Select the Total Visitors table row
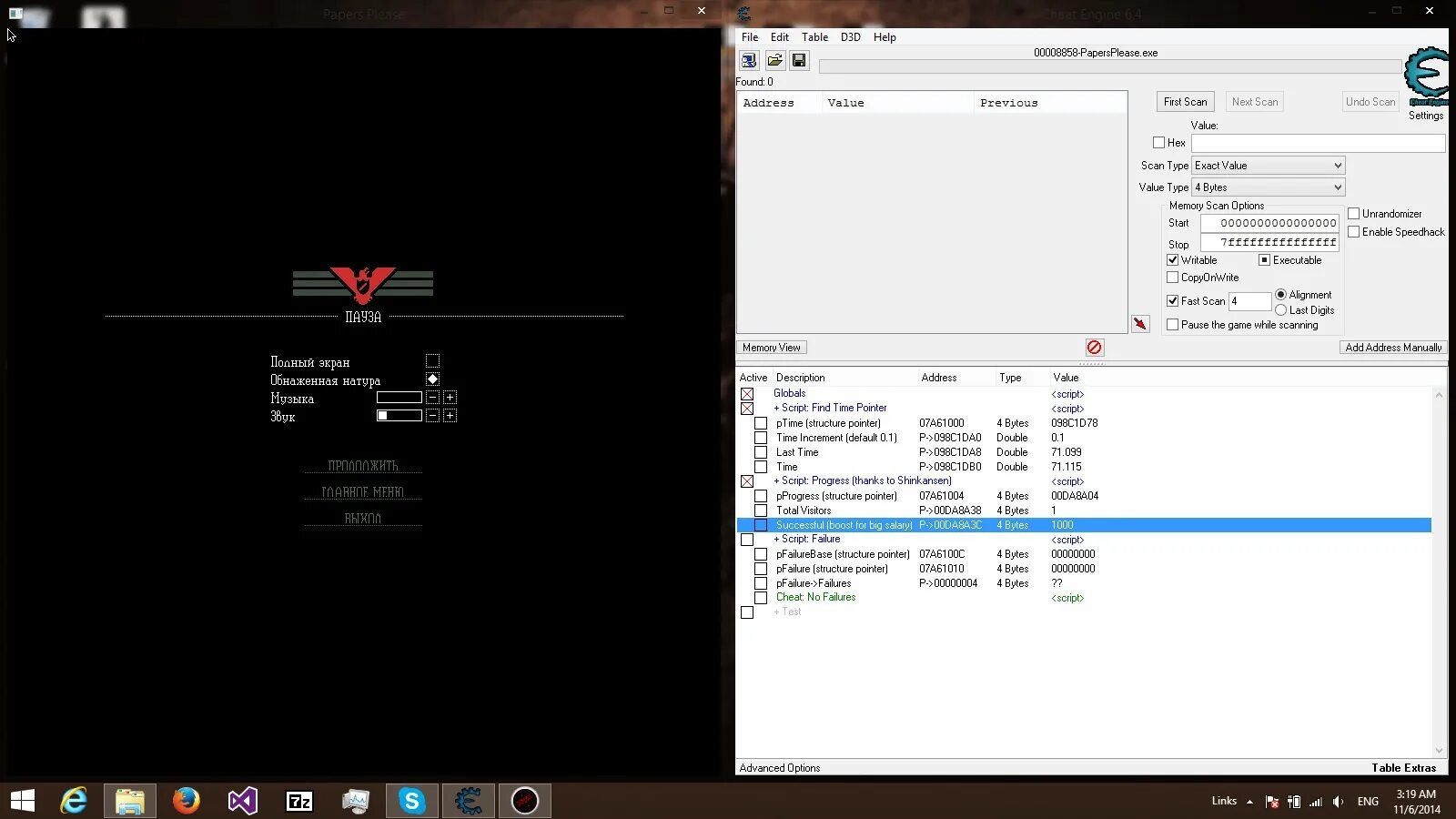 click(x=1083, y=511)
